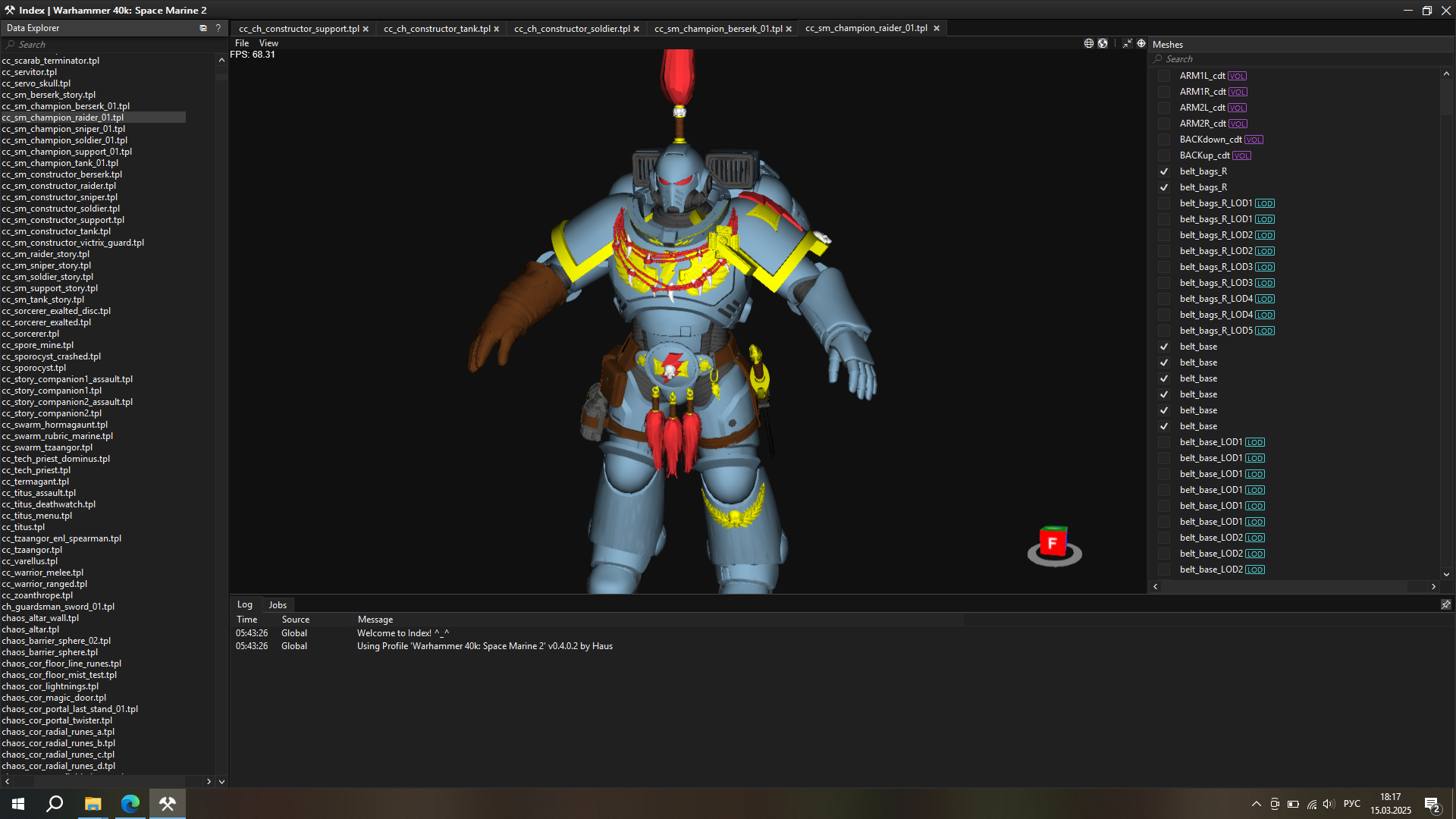The width and height of the screenshot is (1456, 819).
Task: Open the notification center icon
Action: (x=1432, y=805)
